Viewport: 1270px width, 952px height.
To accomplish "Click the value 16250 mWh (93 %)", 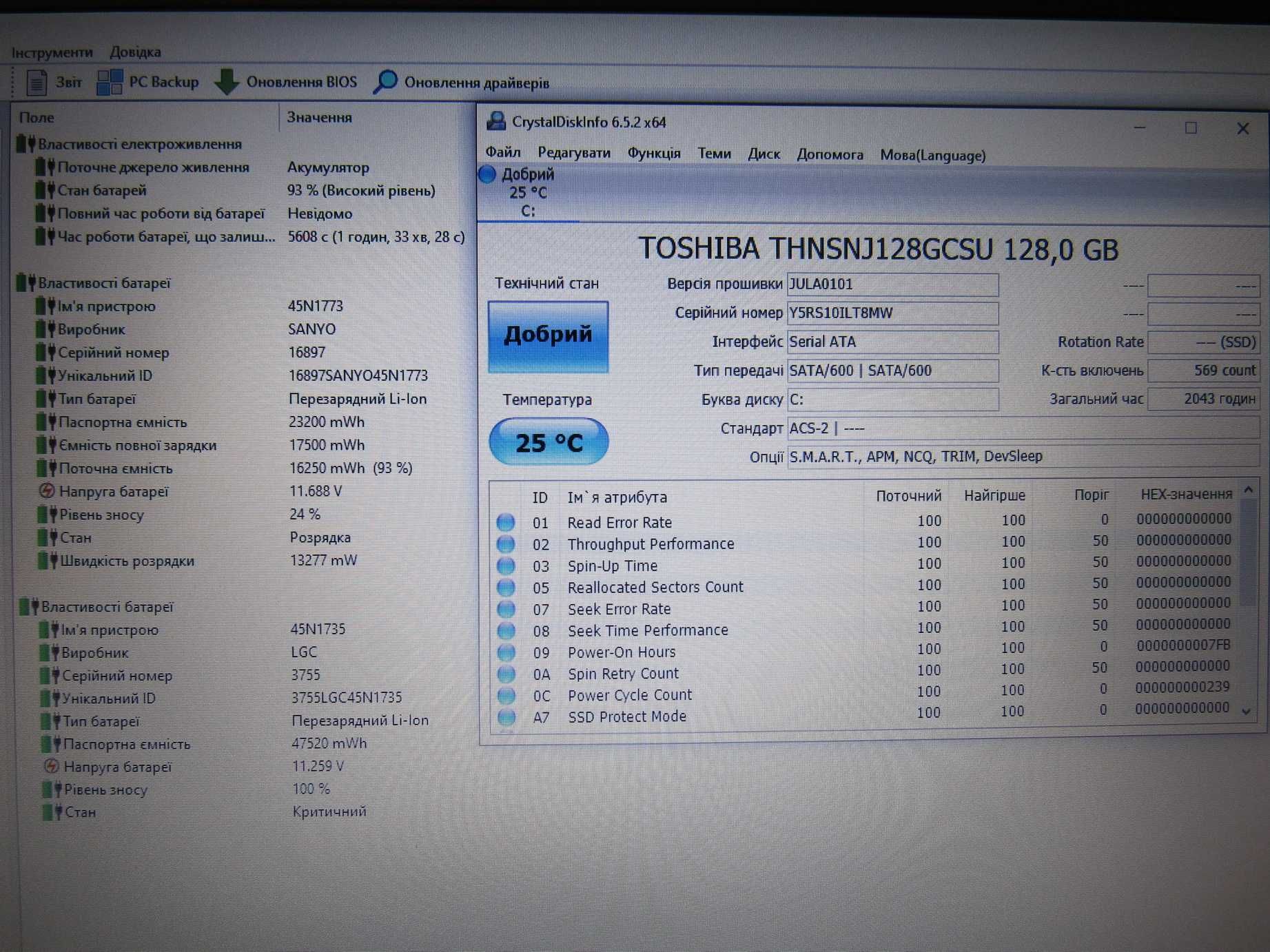I will (351, 468).
